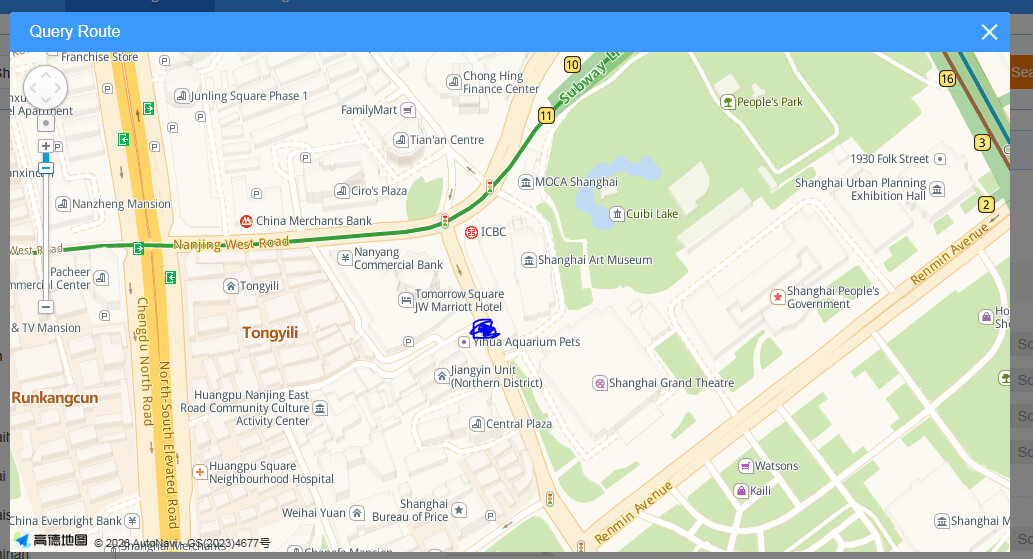Screen dimensions: 1033x559
Task: Pan map up using the navigation wheel
Action: pyautogui.click(x=46, y=74)
